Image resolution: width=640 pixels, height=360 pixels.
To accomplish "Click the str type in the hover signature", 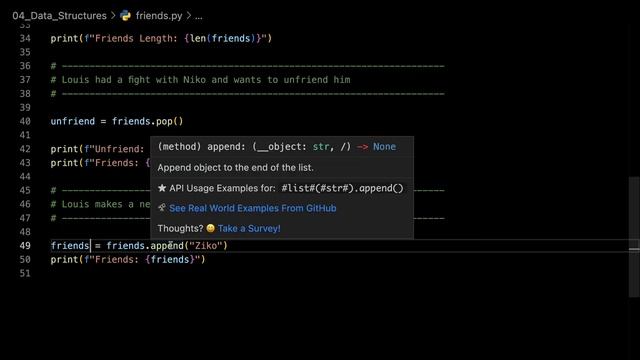I will point(321,147).
